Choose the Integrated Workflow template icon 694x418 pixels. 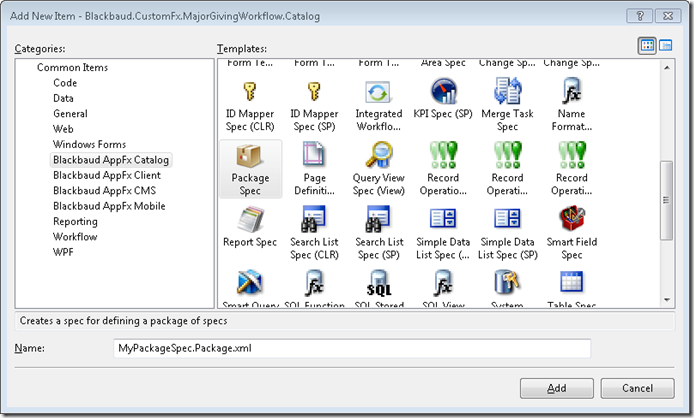click(378, 92)
